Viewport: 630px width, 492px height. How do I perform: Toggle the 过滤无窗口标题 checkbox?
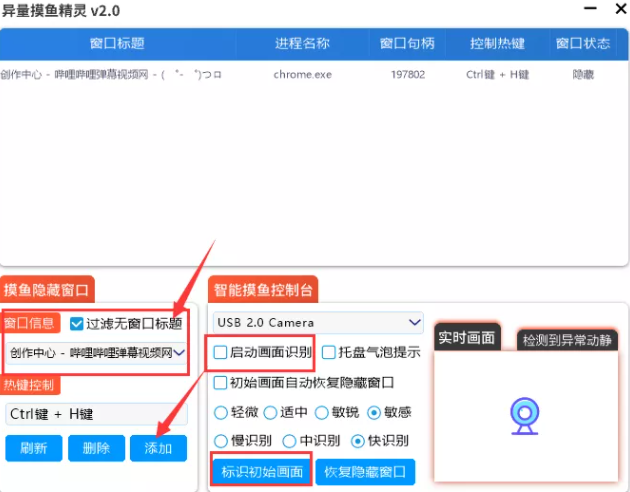[77, 323]
